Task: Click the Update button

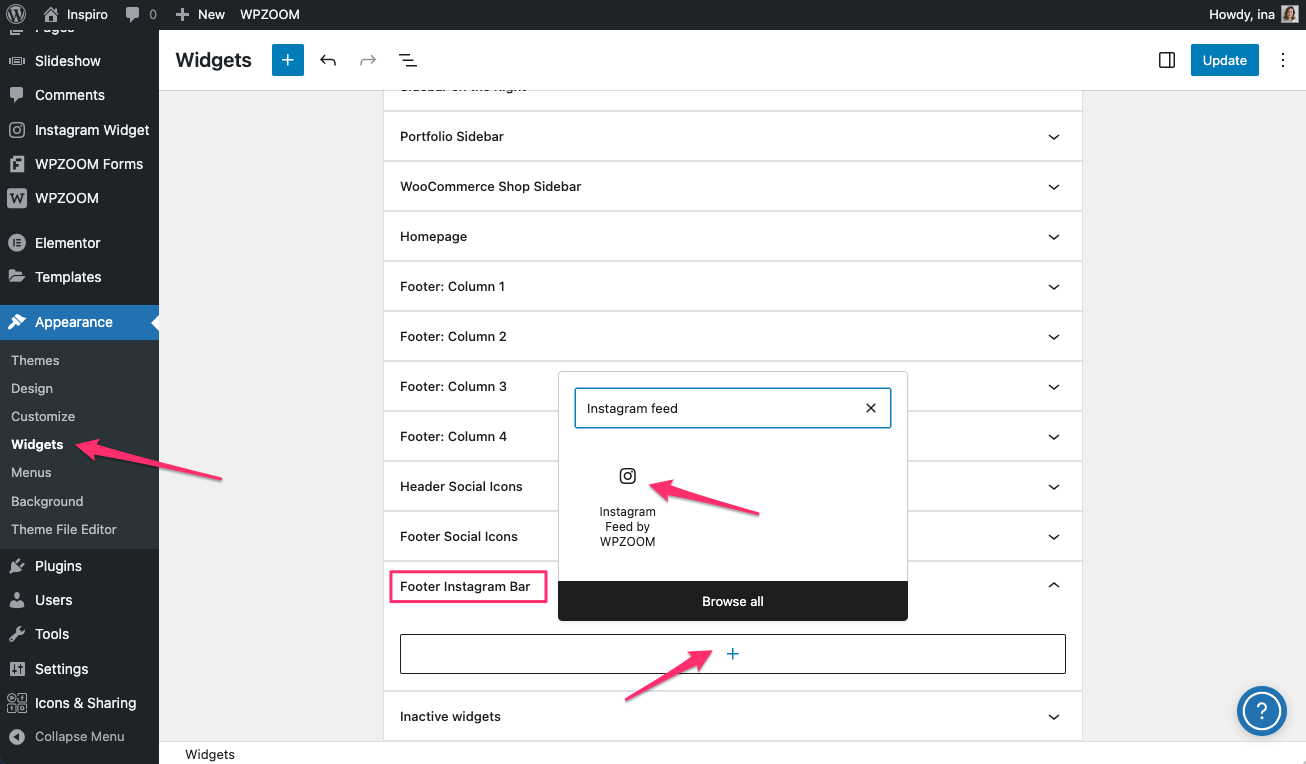Action: tap(1225, 60)
